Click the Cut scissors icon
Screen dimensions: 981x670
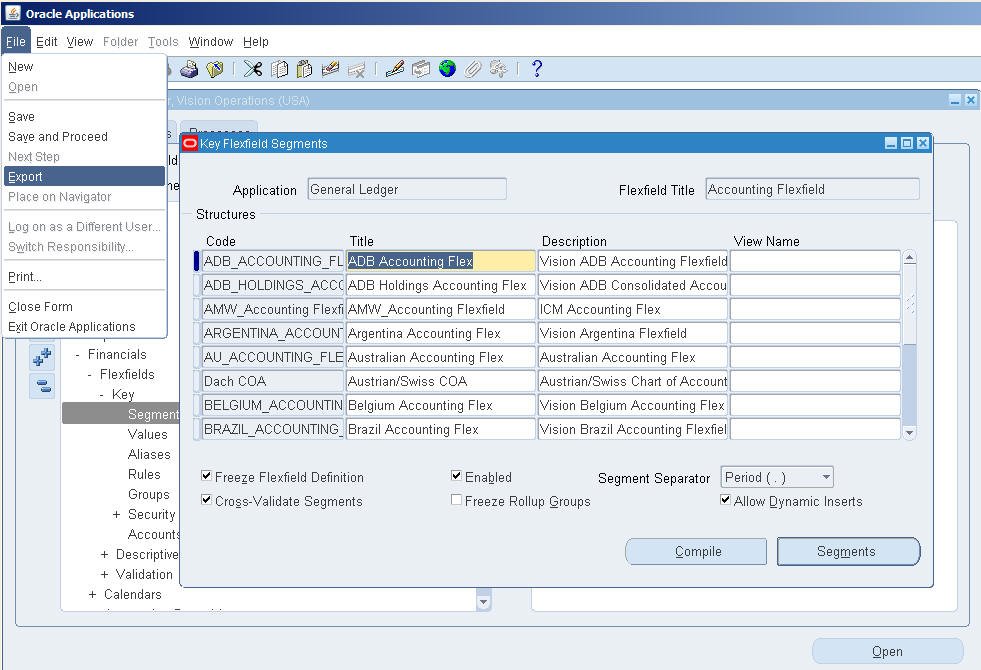253,69
